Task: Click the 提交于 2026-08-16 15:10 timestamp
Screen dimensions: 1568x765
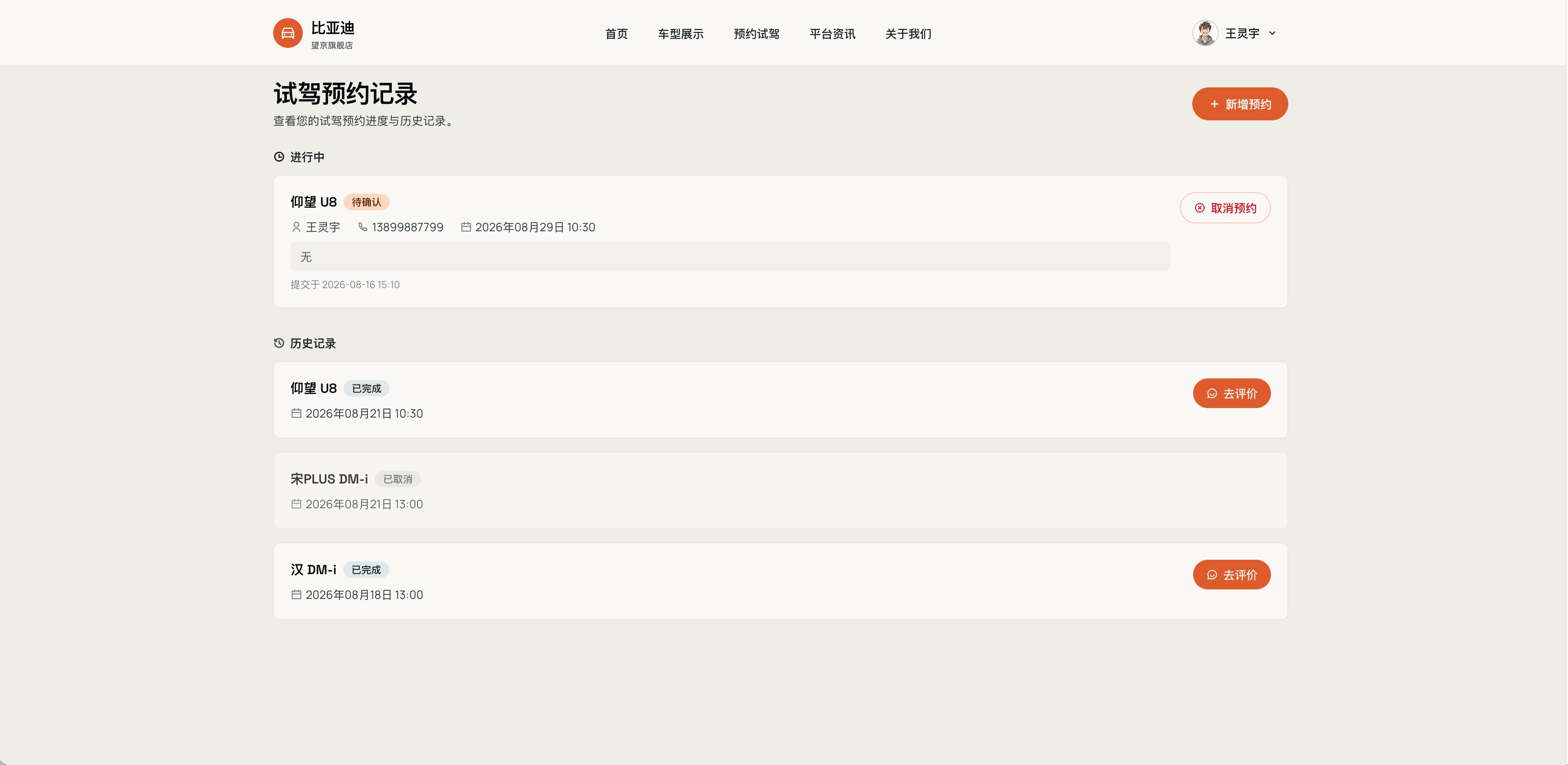Action: 345,284
